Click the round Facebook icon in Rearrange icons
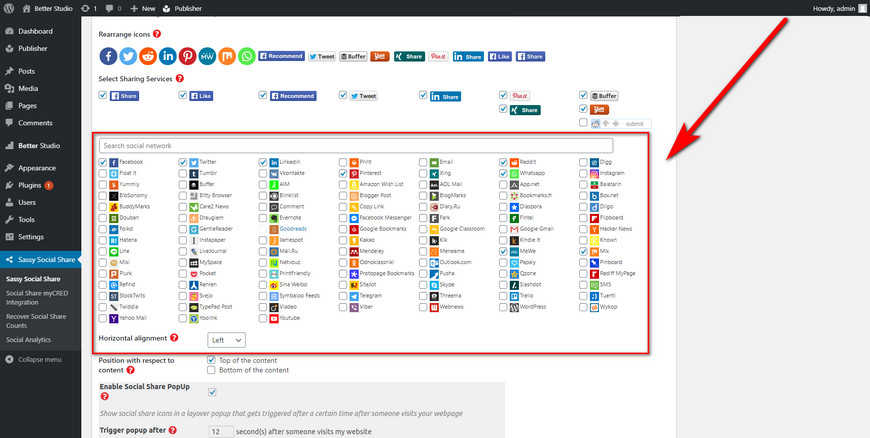This screenshot has height=438, width=870. pyautogui.click(x=108, y=56)
